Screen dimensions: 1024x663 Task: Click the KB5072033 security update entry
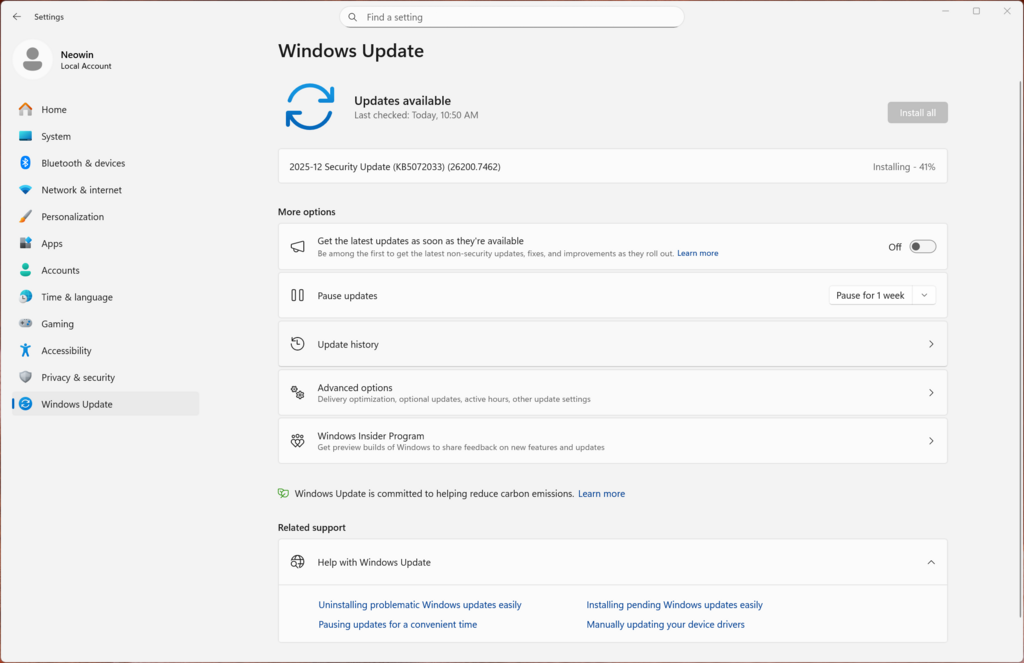click(x=613, y=167)
